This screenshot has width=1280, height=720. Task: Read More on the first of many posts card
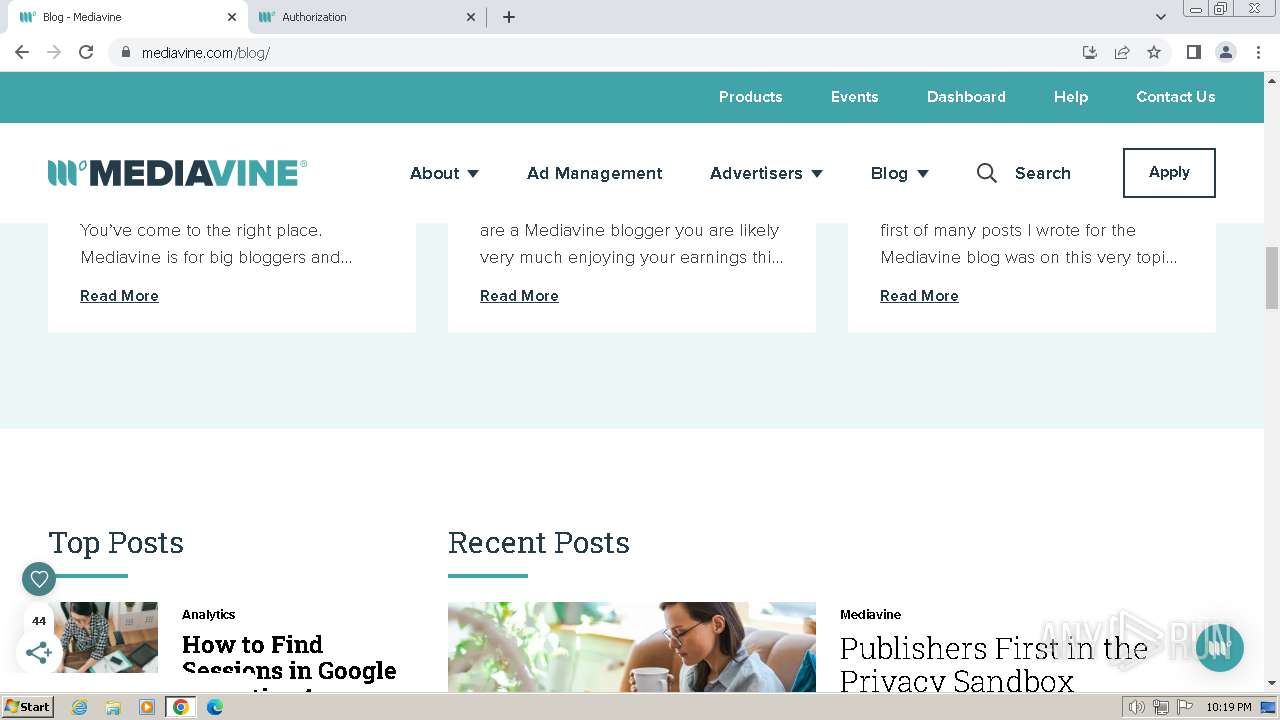click(919, 296)
